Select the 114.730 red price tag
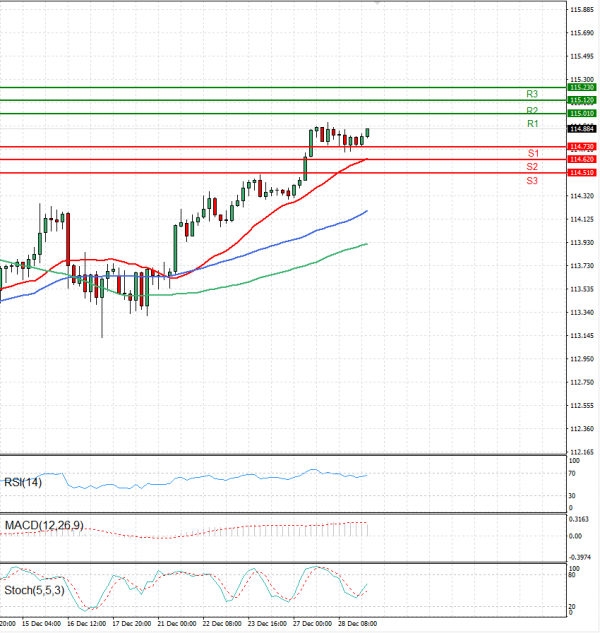Viewport: 600px width, 633px height. [x=582, y=147]
